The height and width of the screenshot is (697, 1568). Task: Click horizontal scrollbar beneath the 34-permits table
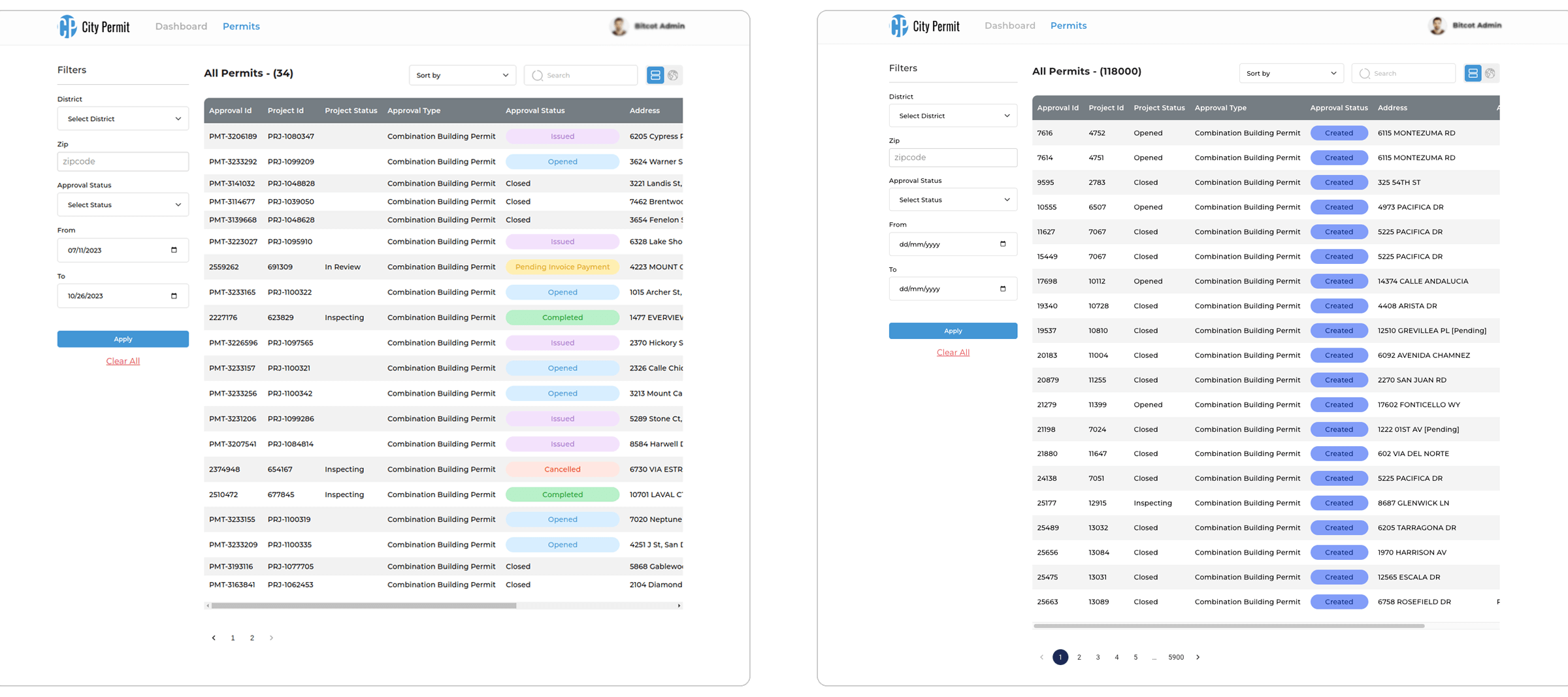363,606
